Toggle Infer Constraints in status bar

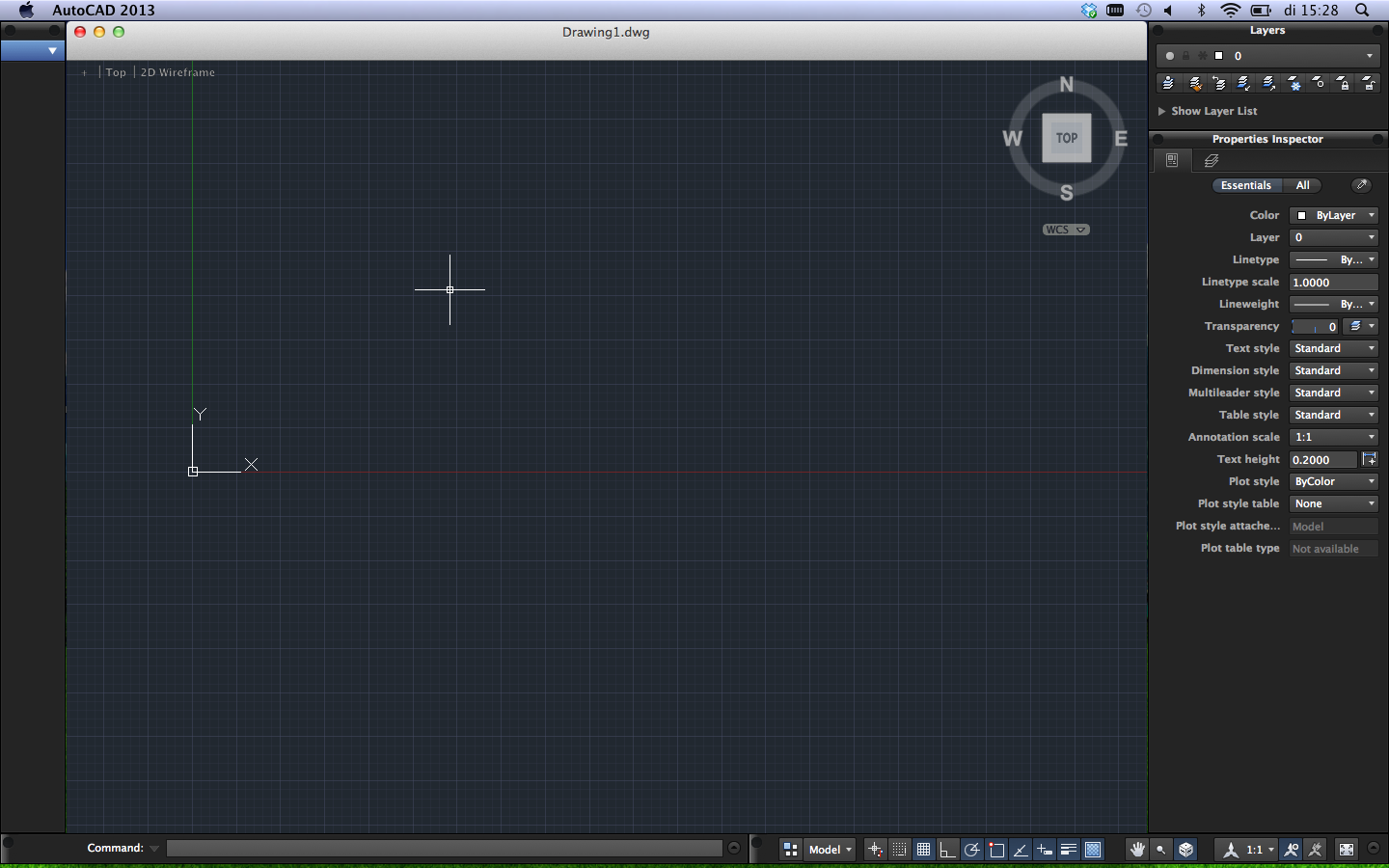click(876, 850)
